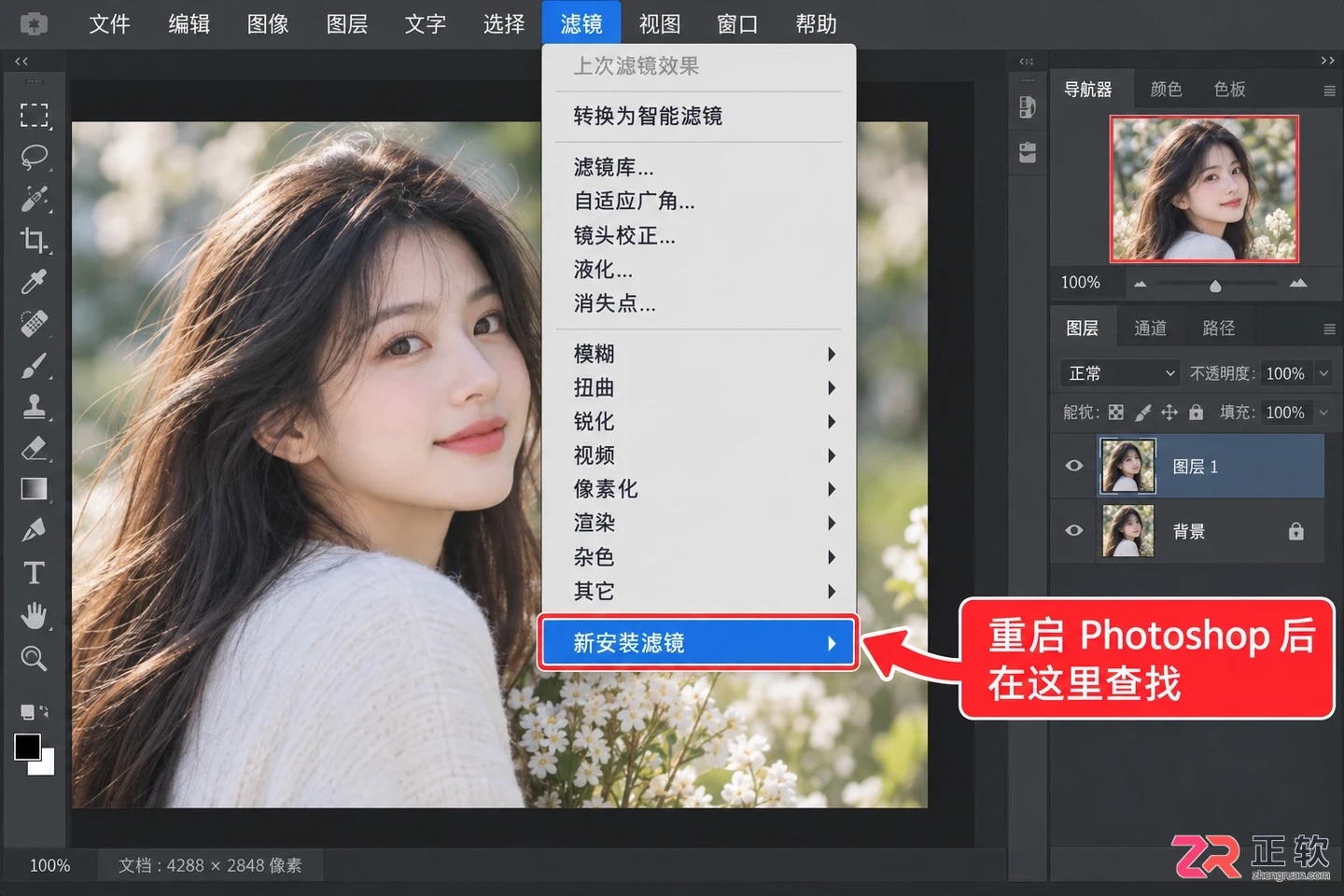The image size is (1344, 896).
Task: Expand the 新安装滤镜 submenu
Action: [x=698, y=643]
